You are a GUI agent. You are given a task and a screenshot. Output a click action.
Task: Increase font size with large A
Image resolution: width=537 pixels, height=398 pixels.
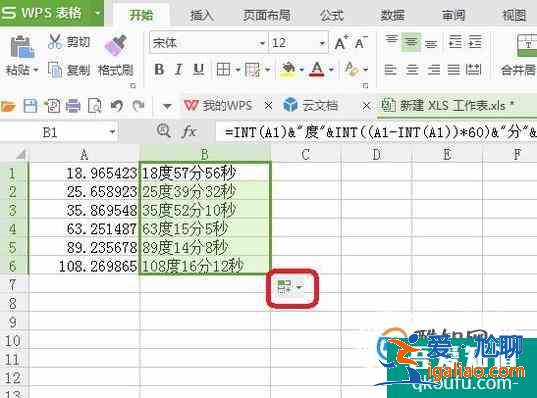[341, 43]
